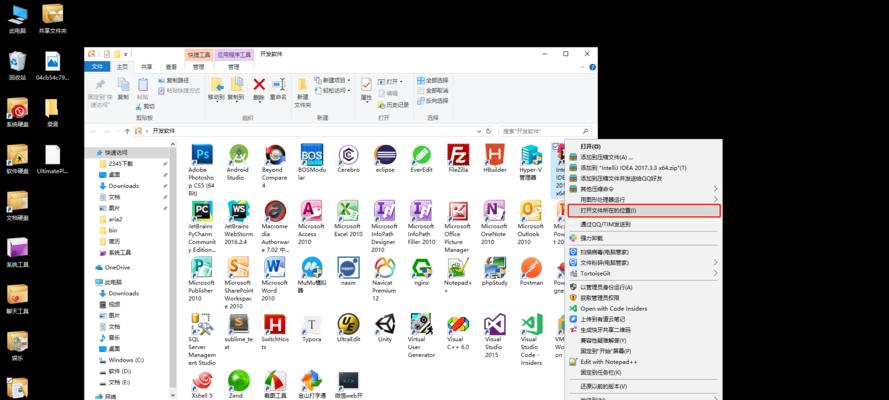The image size is (889, 400).
Task: Click 全部选择 (Select all) in the ribbon
Action: pos(433,80)
